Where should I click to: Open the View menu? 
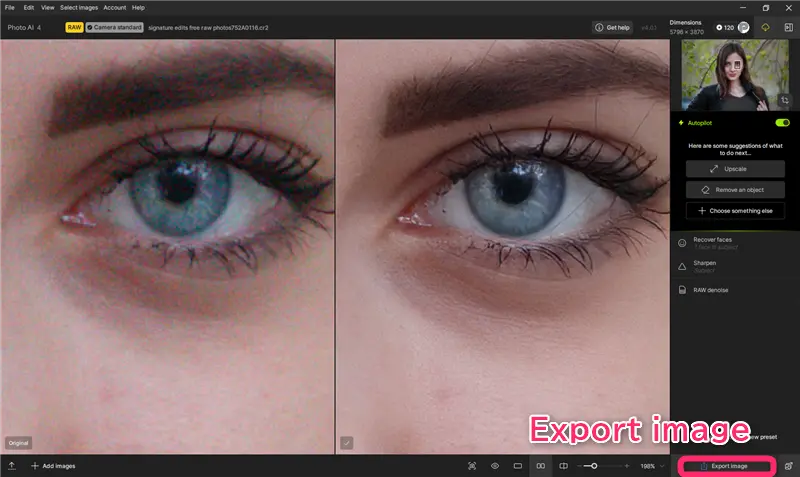tap(47, 8)
